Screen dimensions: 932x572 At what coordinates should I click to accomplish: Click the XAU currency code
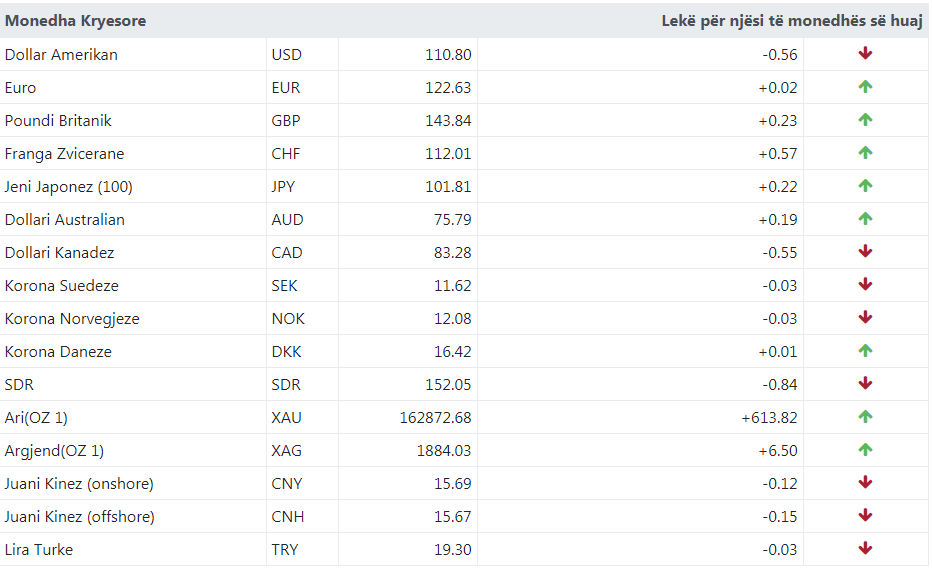point(287,417)
